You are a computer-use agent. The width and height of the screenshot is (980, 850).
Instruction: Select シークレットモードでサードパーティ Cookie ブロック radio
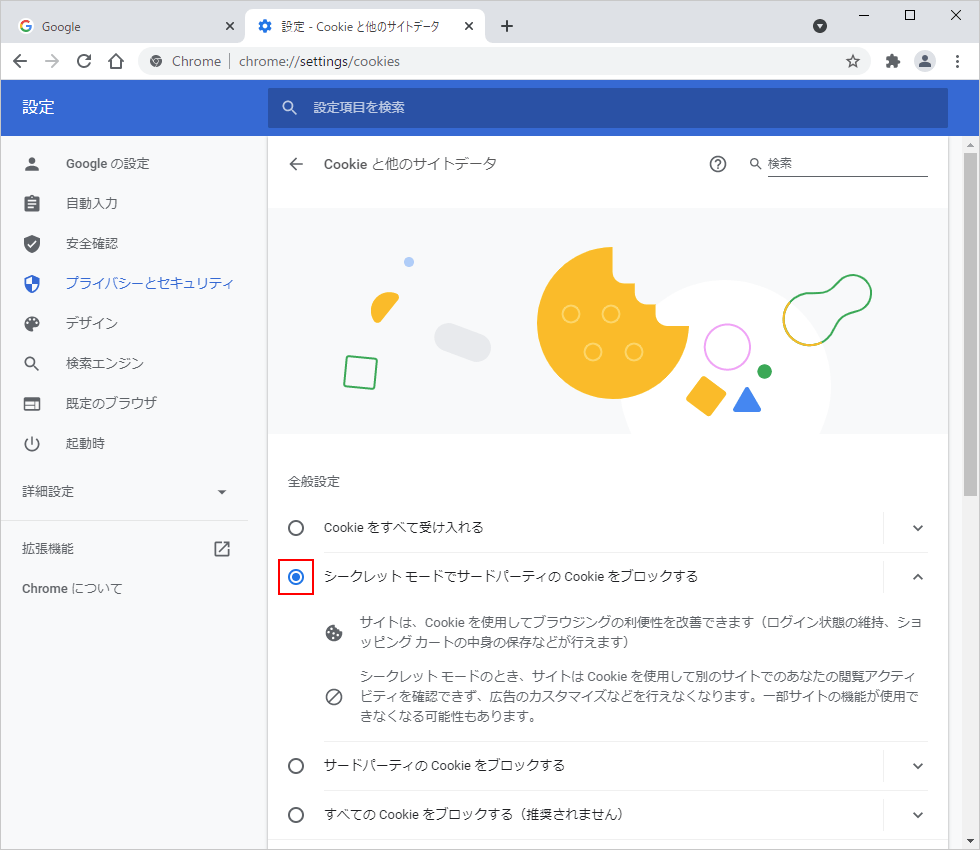296,577
